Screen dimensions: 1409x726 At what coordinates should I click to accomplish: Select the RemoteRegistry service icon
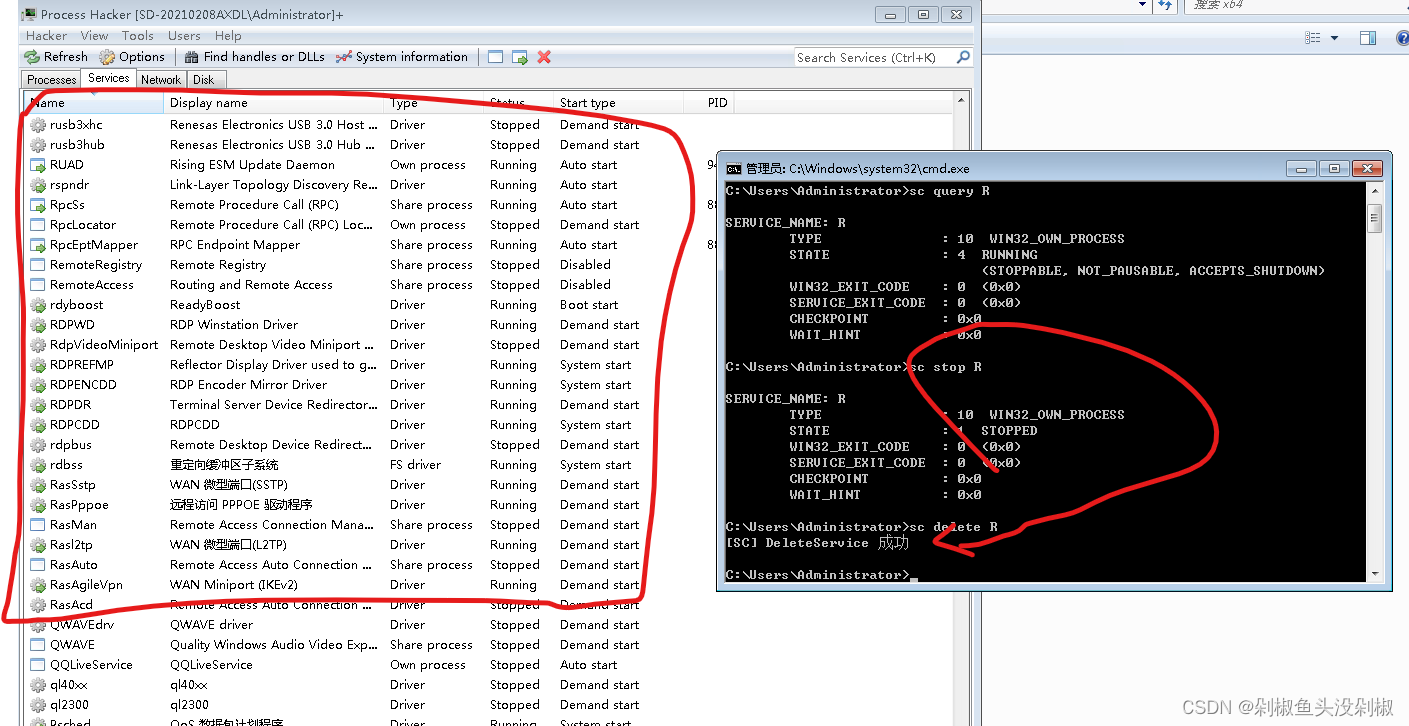click(38, 265)
